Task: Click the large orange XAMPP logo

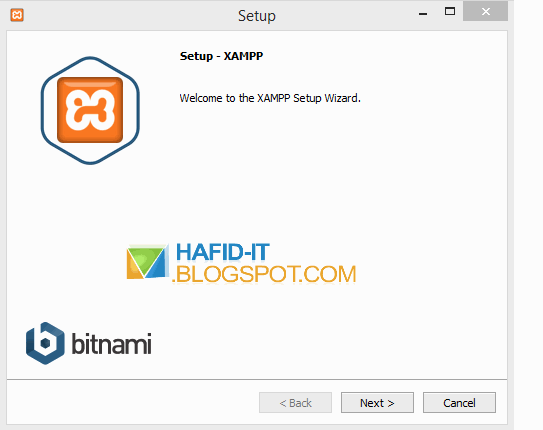Action: tap(90, 110)
